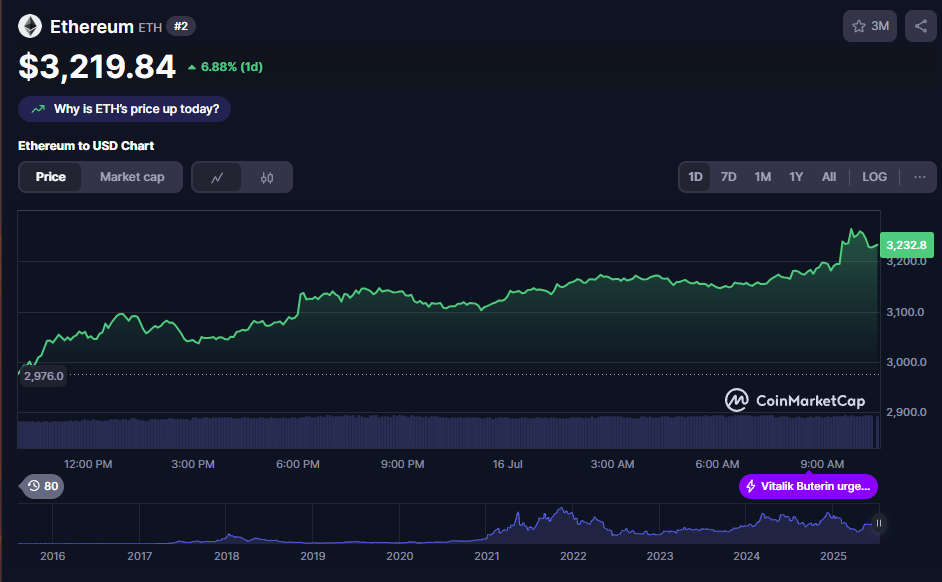Click the 2024 label on the timeline

click(746, 556)
